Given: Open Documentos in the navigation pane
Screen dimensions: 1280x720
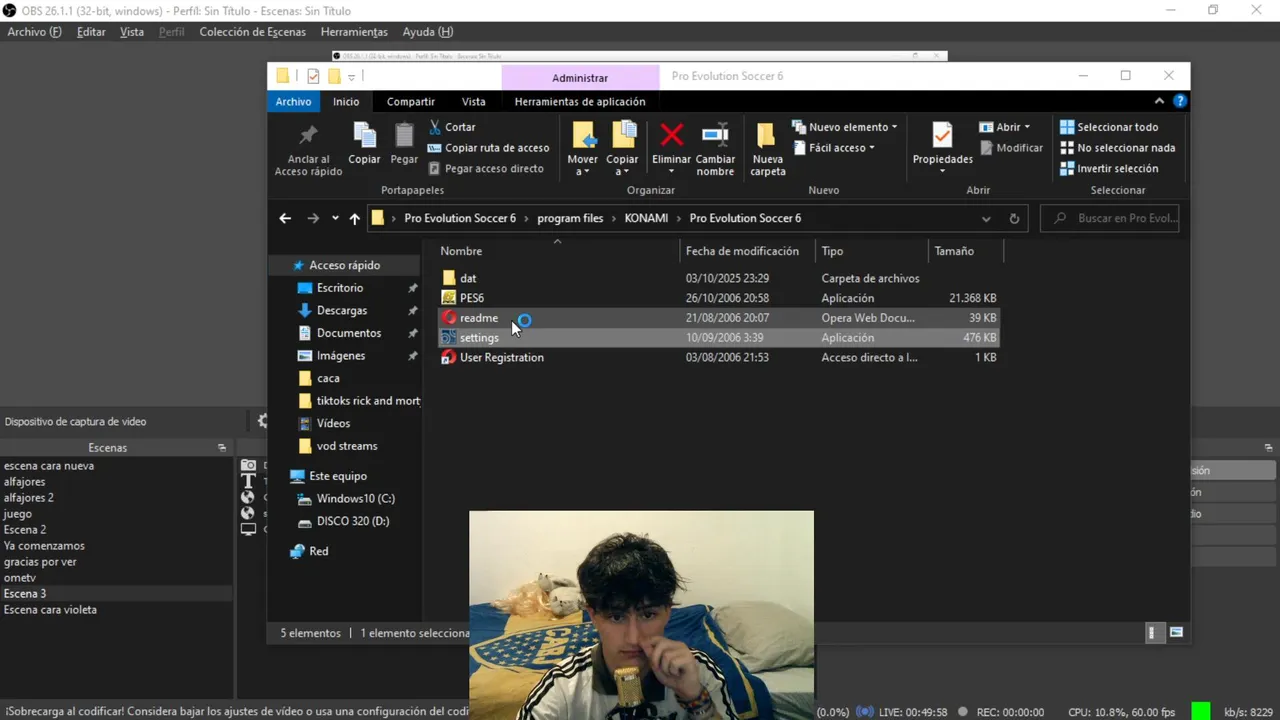Looking at the screenshot, I should tap(349, 333).
